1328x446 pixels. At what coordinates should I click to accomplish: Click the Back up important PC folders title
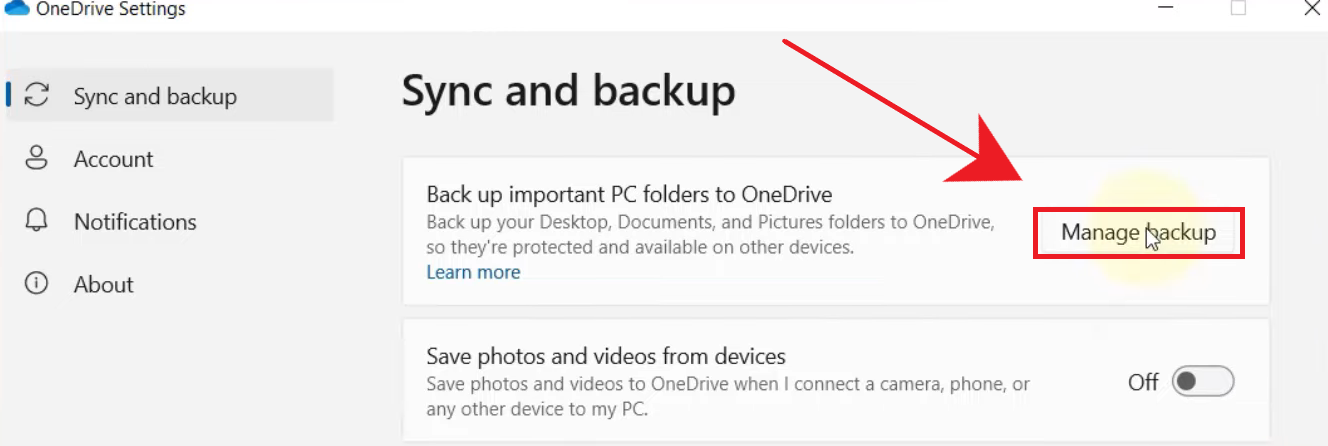(x=629, y=194)
